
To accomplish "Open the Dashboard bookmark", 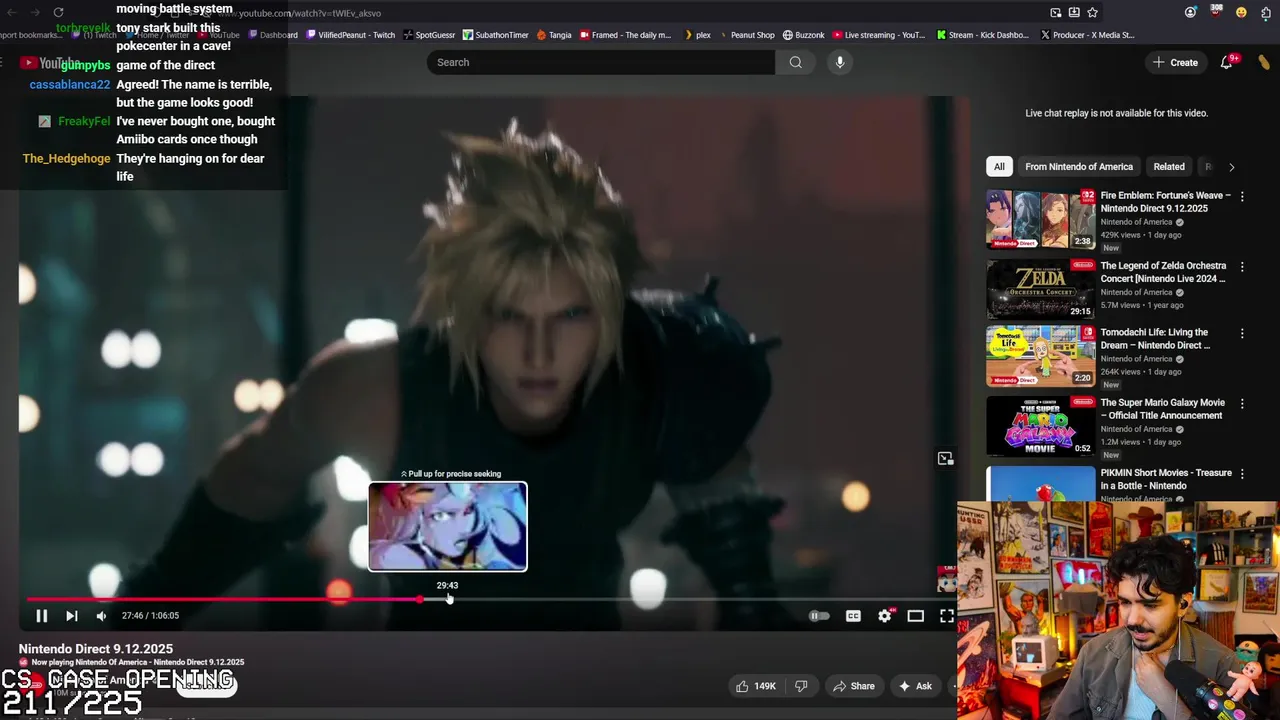I will (x=273, y=35).
